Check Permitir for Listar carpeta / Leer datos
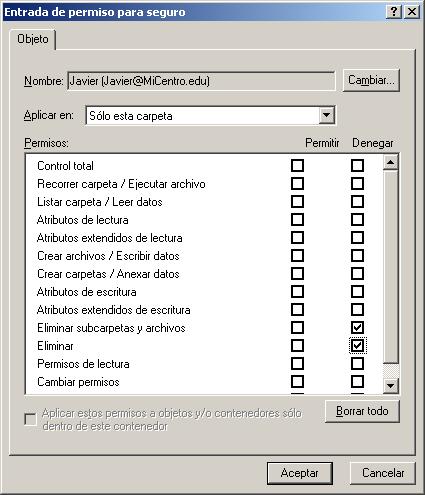This screenshot has width=425, height=495. point(297,202)
